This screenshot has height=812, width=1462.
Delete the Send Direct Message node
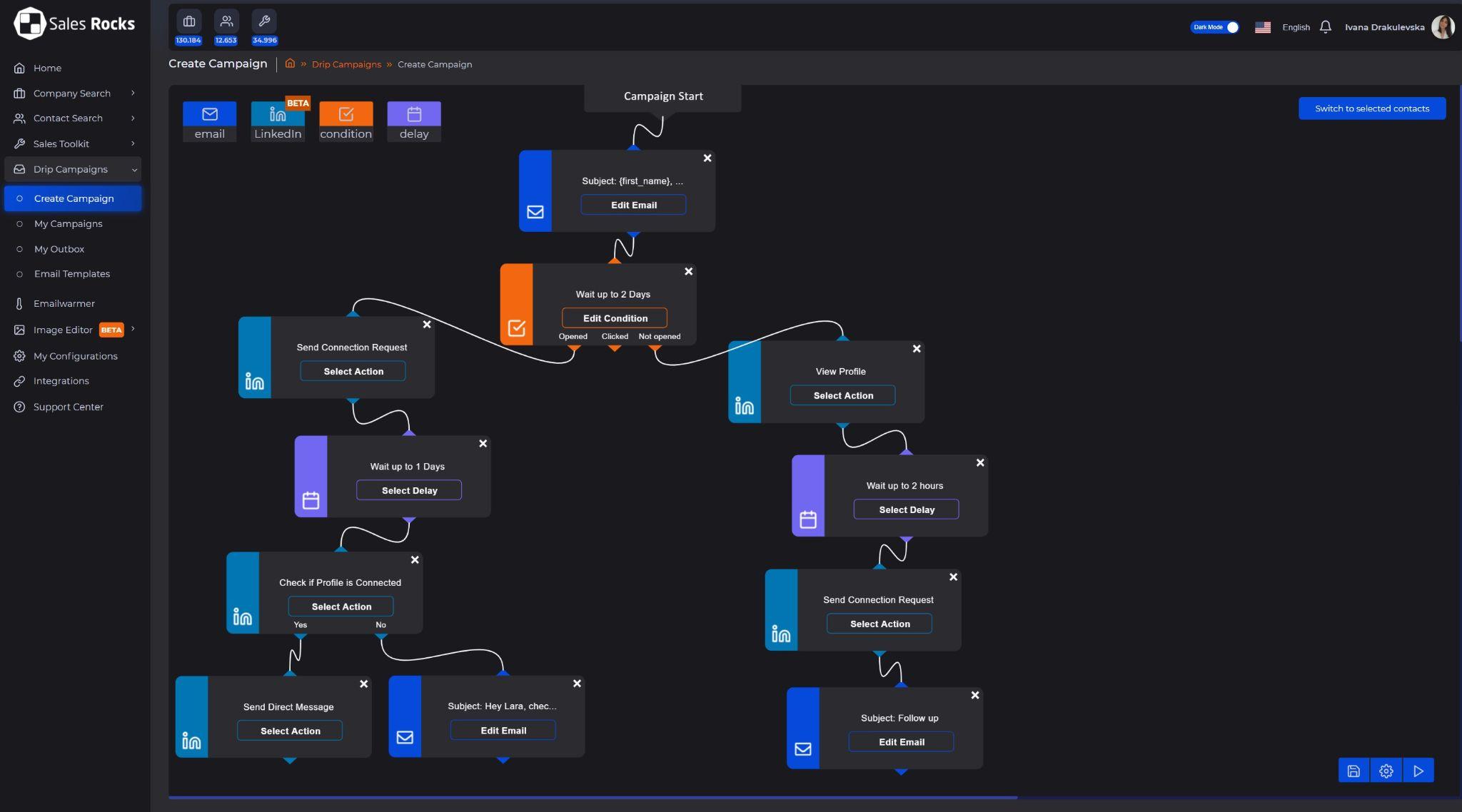pyautogui.click(x=363, y=684)
